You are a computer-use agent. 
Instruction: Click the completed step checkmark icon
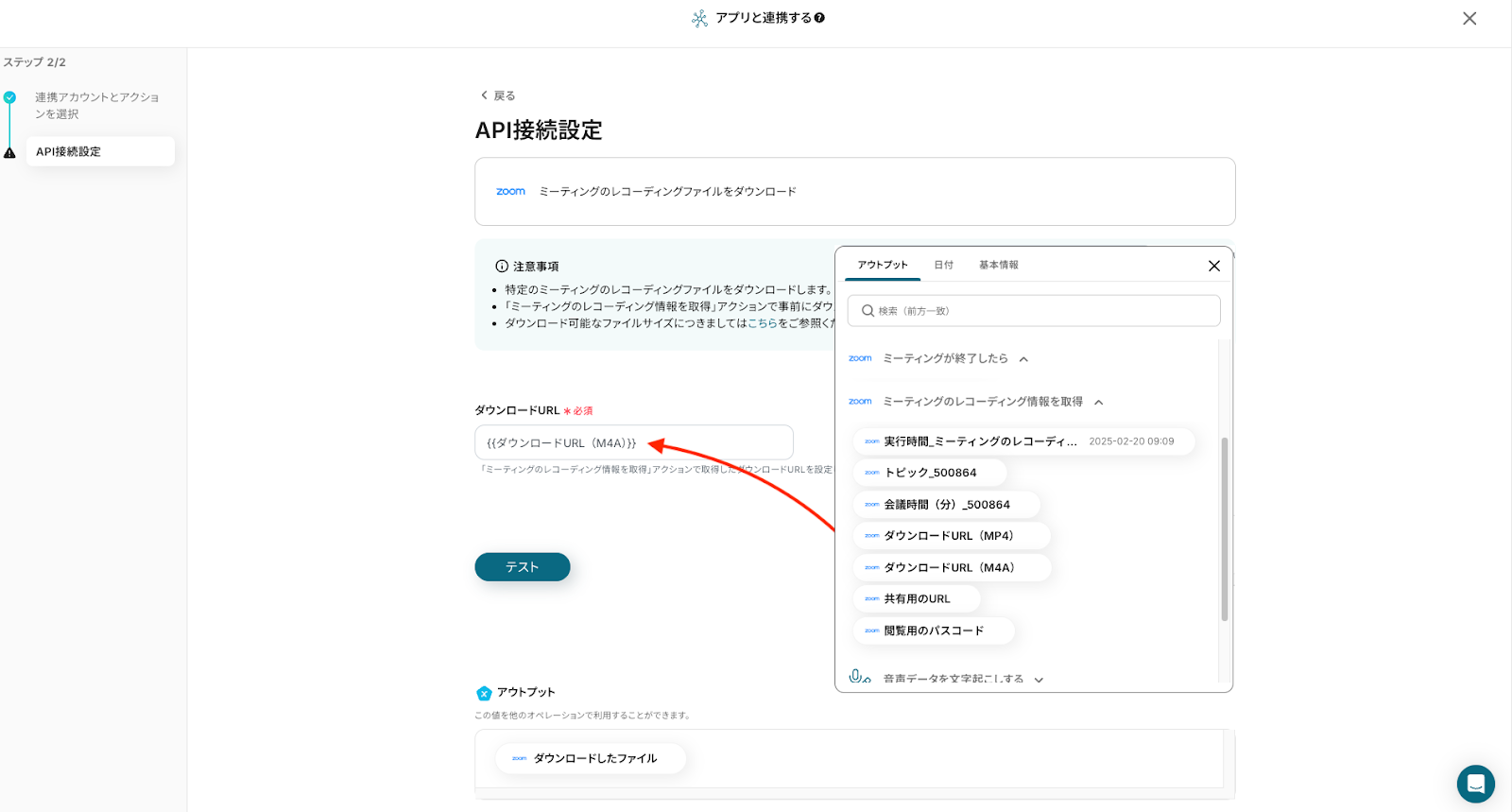[x=9, y=97]
